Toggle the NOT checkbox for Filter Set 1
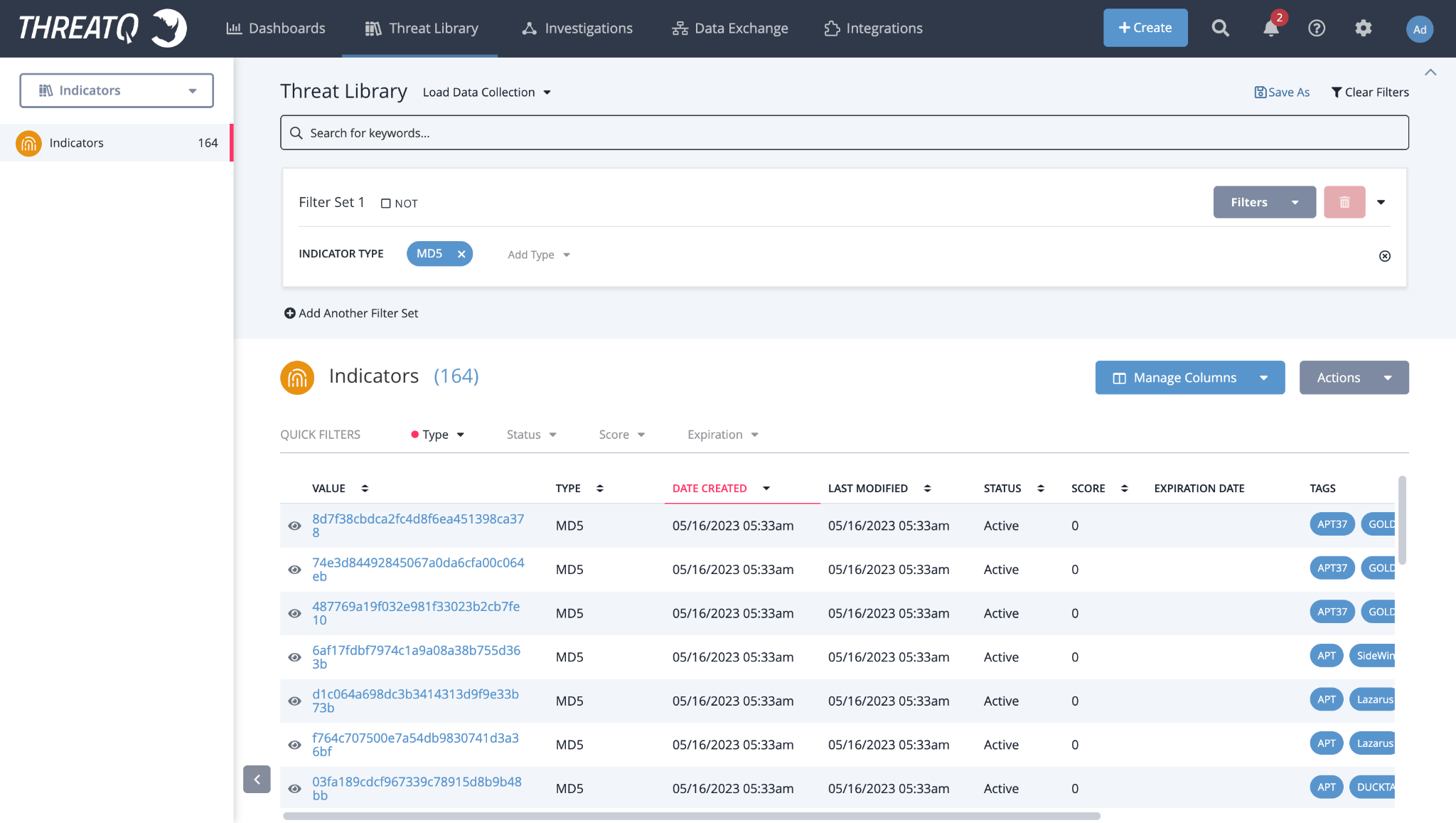The width and height of the screenshot is (1456, 823). (x=386, y=203)
